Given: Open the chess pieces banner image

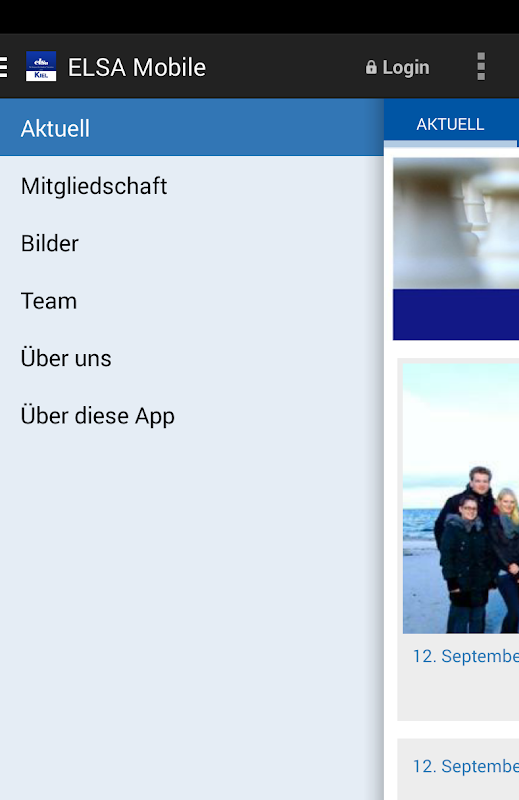Looking at the screenshot, I should point(456,223).
